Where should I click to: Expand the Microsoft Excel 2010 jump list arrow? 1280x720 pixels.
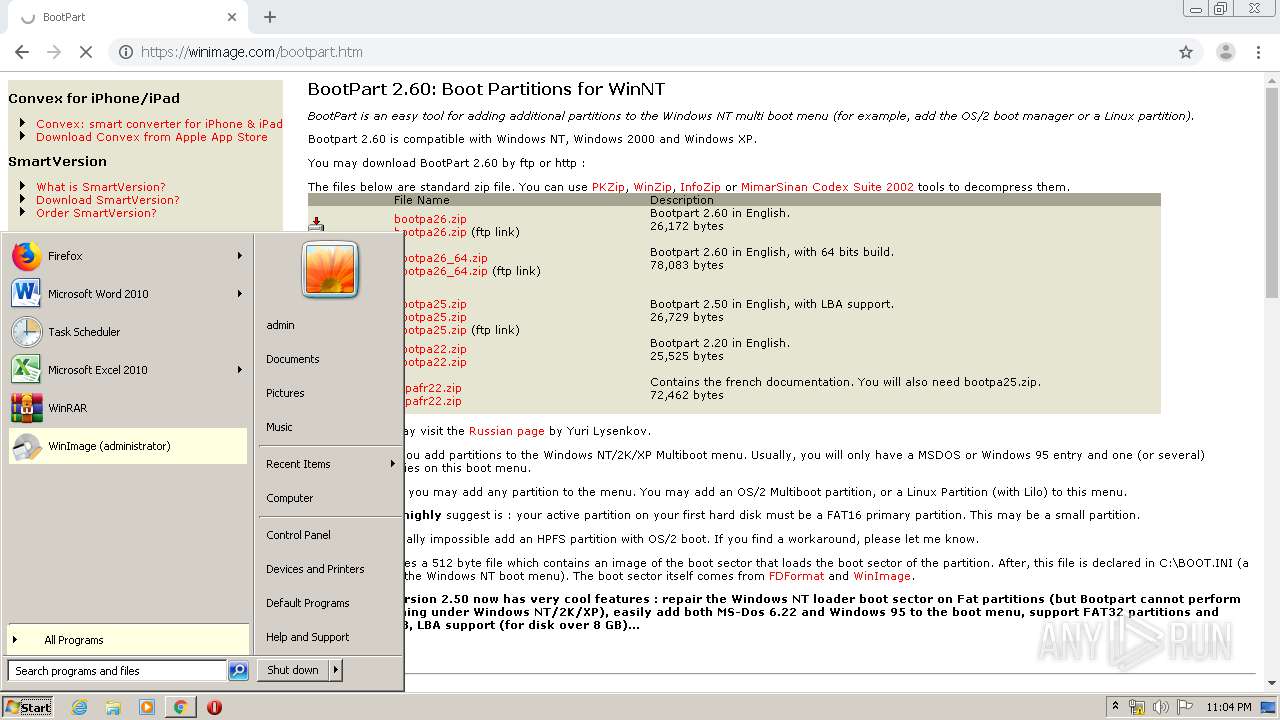click(239, 370)
